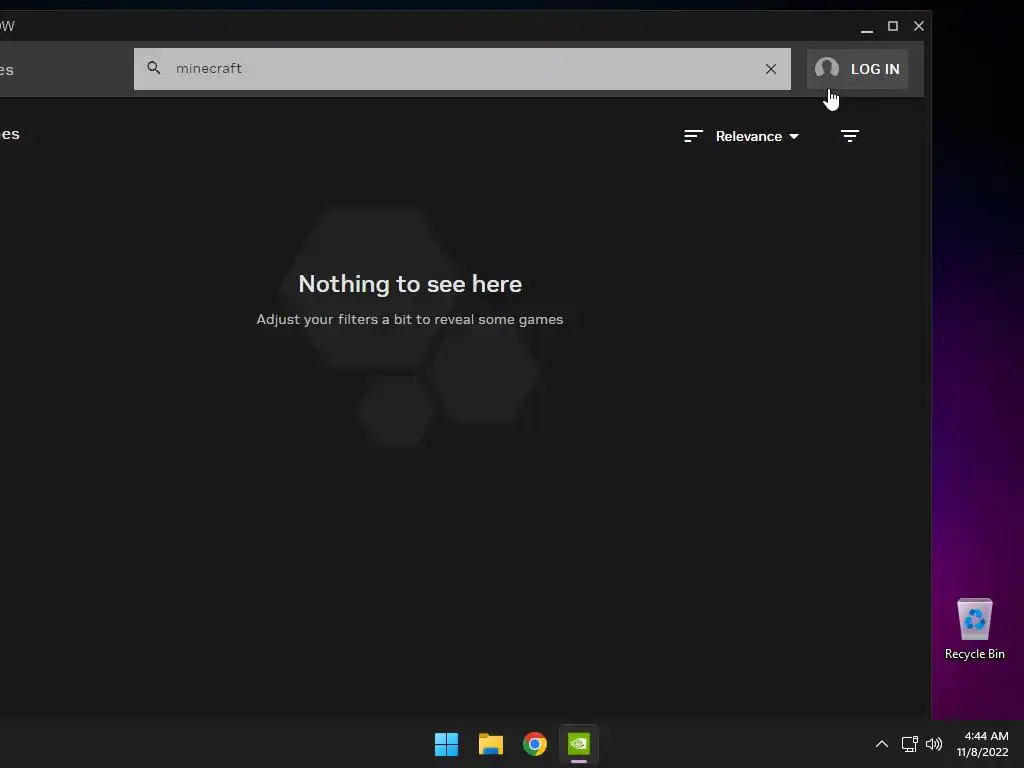The image size is (1024, 768).
Task: Select the Recycle Bin desktop icon
Action: click(x=974, y=630)
